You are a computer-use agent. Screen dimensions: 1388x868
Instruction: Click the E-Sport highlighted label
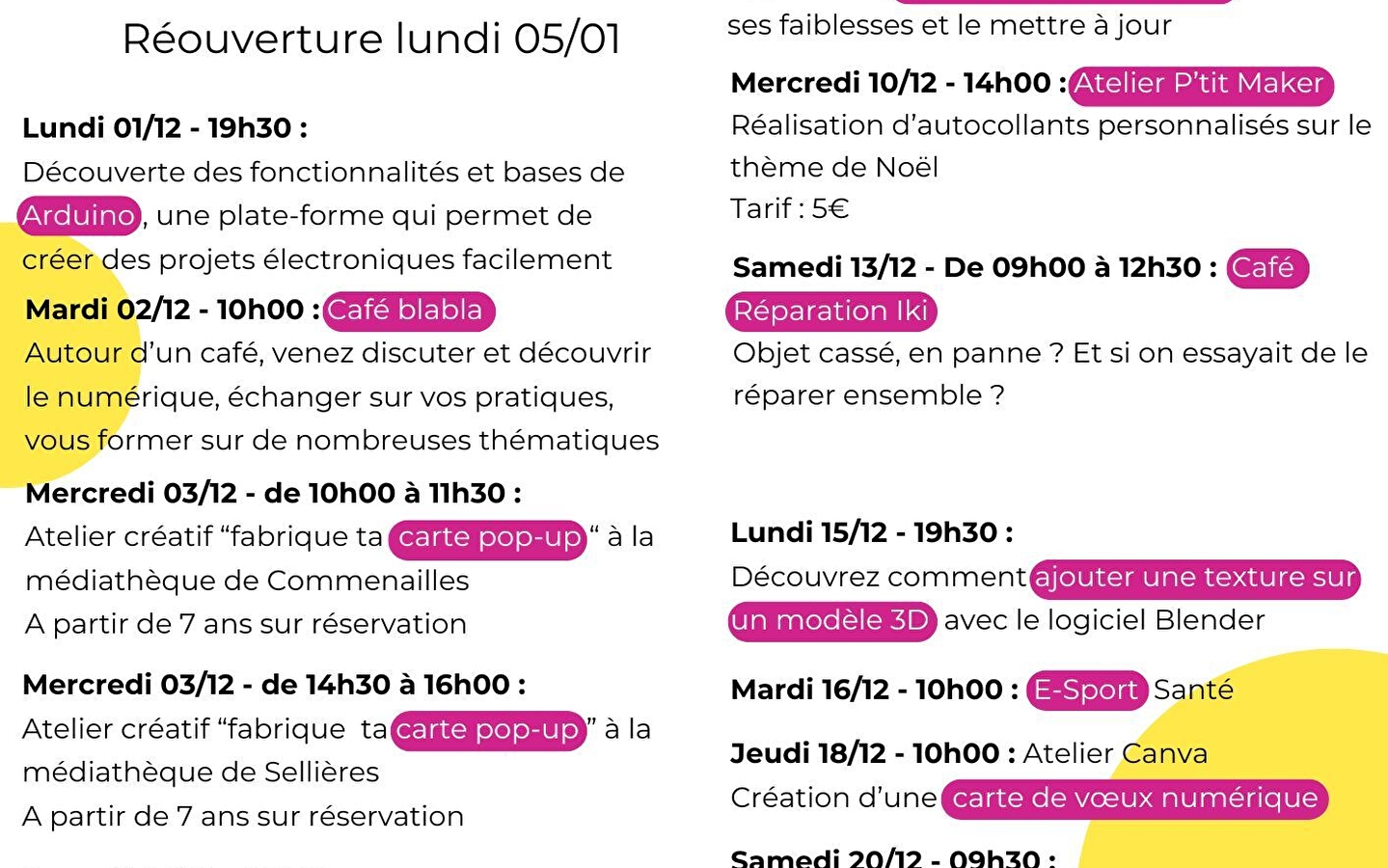1086,690
